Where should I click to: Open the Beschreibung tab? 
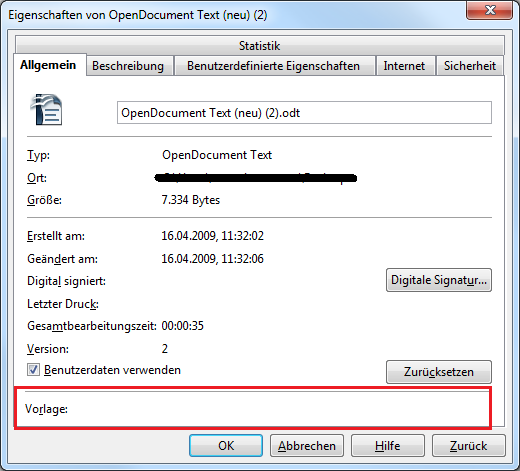click(128, 66)
